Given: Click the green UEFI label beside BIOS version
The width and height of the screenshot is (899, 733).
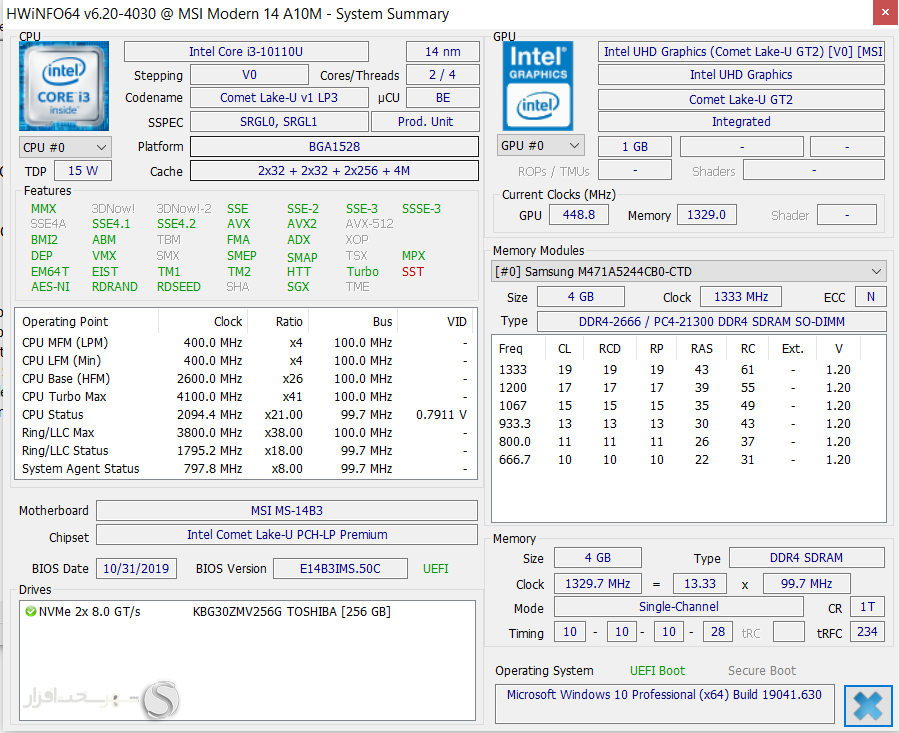Looking at the screenshot, I should coord(436,568).
